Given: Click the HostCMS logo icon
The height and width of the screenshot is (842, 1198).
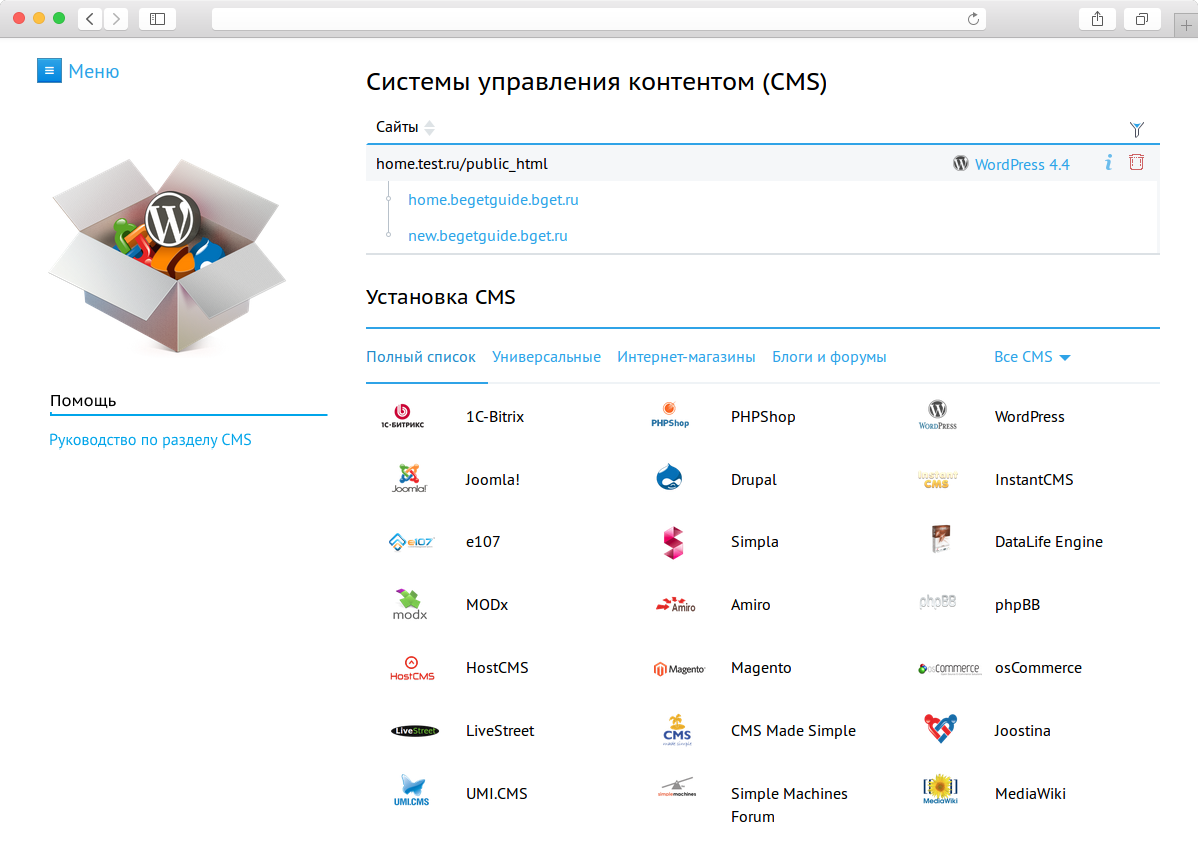Looking at the screenshot, I should pyautogui.click(x=412, y=669).
